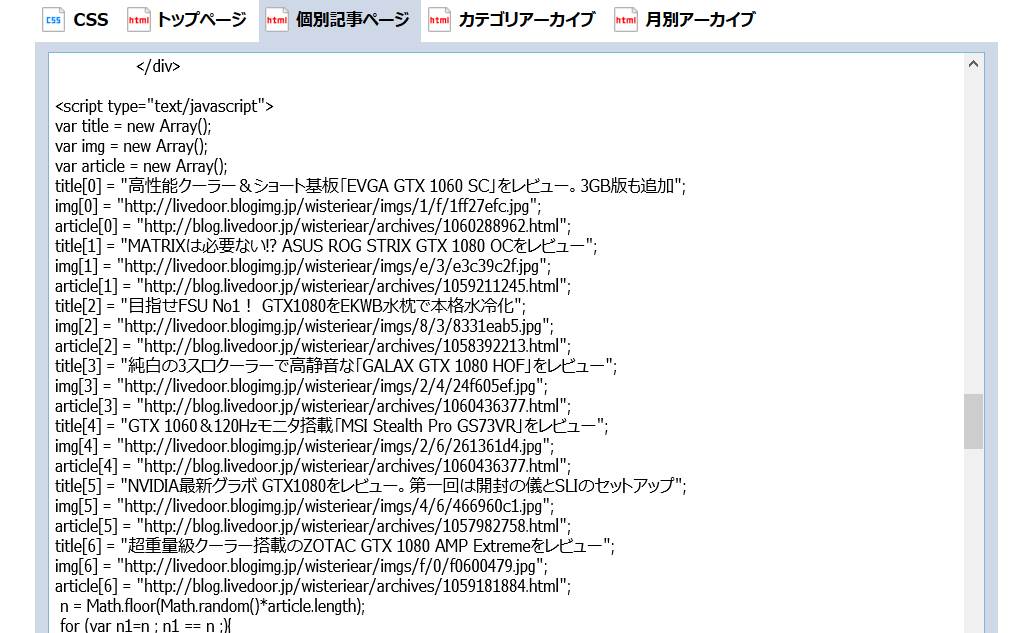Click the title[0] EVGA GTX 1060 SC line

371,186
